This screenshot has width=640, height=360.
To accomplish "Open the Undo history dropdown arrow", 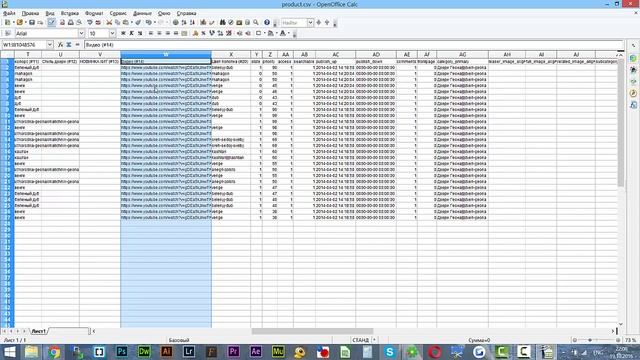I will pyautogui.click(x=154, y=22).
